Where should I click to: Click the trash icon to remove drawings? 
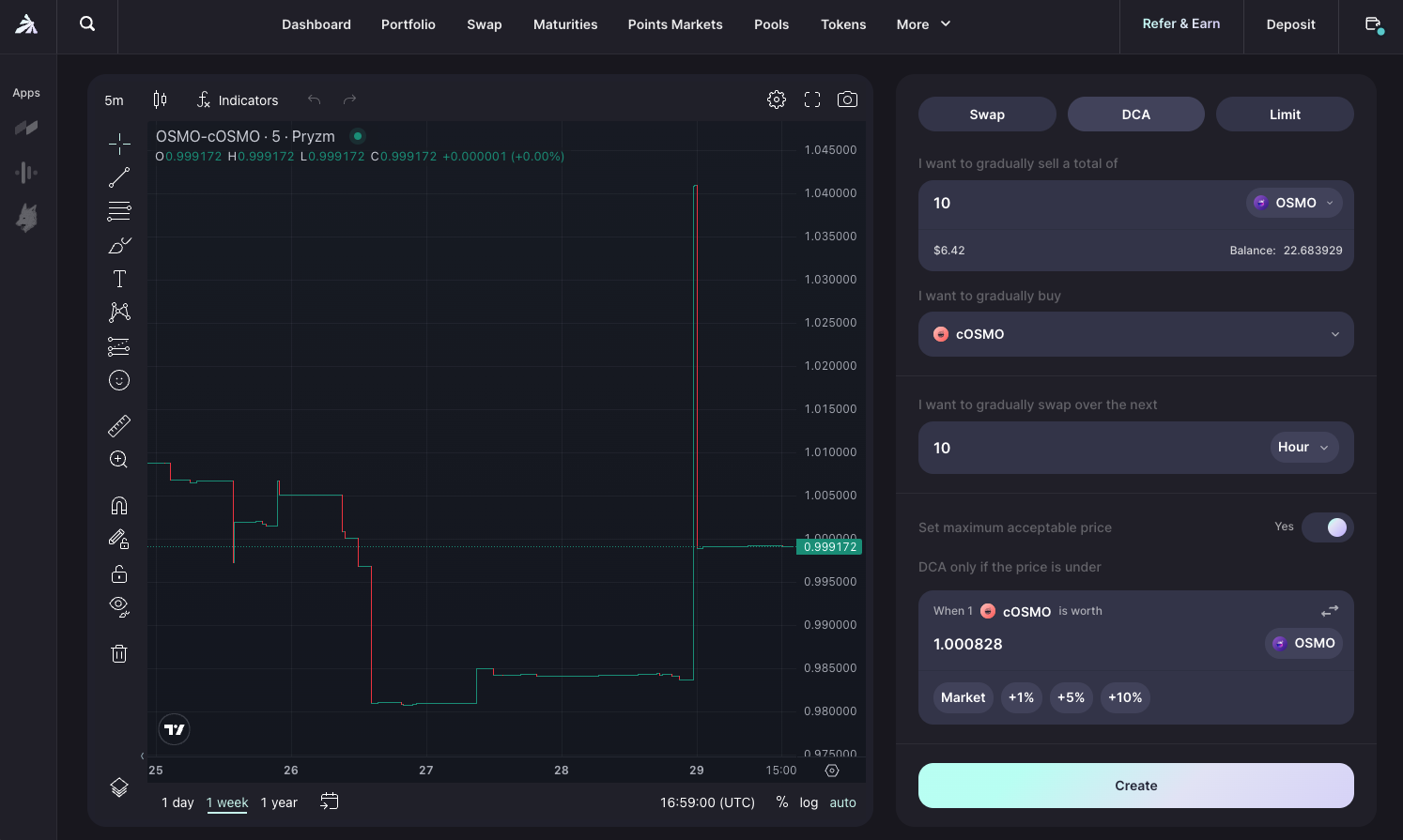(119, 653)
